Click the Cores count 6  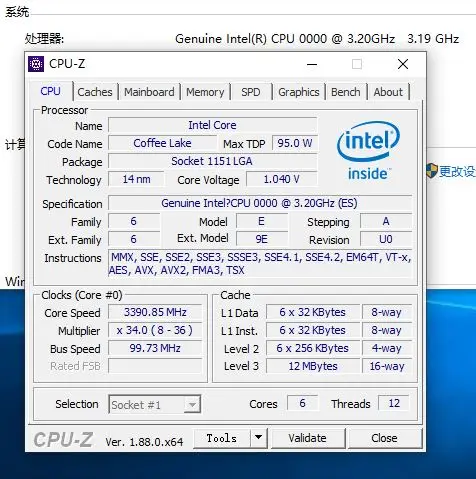click(x=302, y=403)
